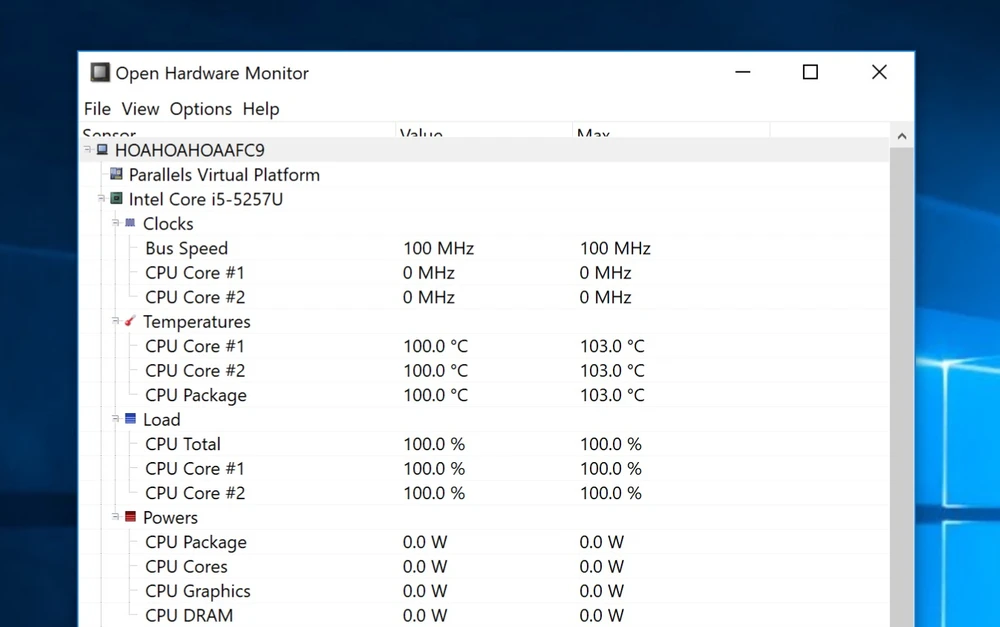This screenshot has width=1000, height=627.
Task: Collapse the Intel Core i5-5257U node
Action: pyautogui.click(x=101, y=199)
